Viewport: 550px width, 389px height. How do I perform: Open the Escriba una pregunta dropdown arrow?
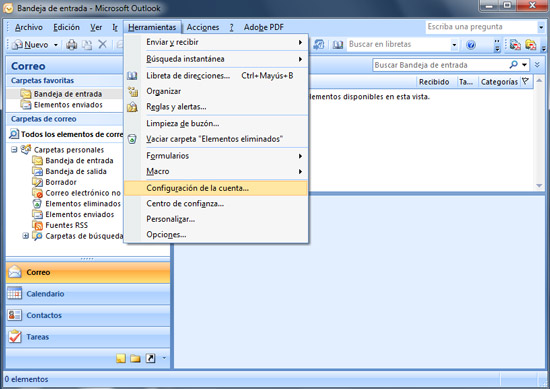click(x=541, y=27)
